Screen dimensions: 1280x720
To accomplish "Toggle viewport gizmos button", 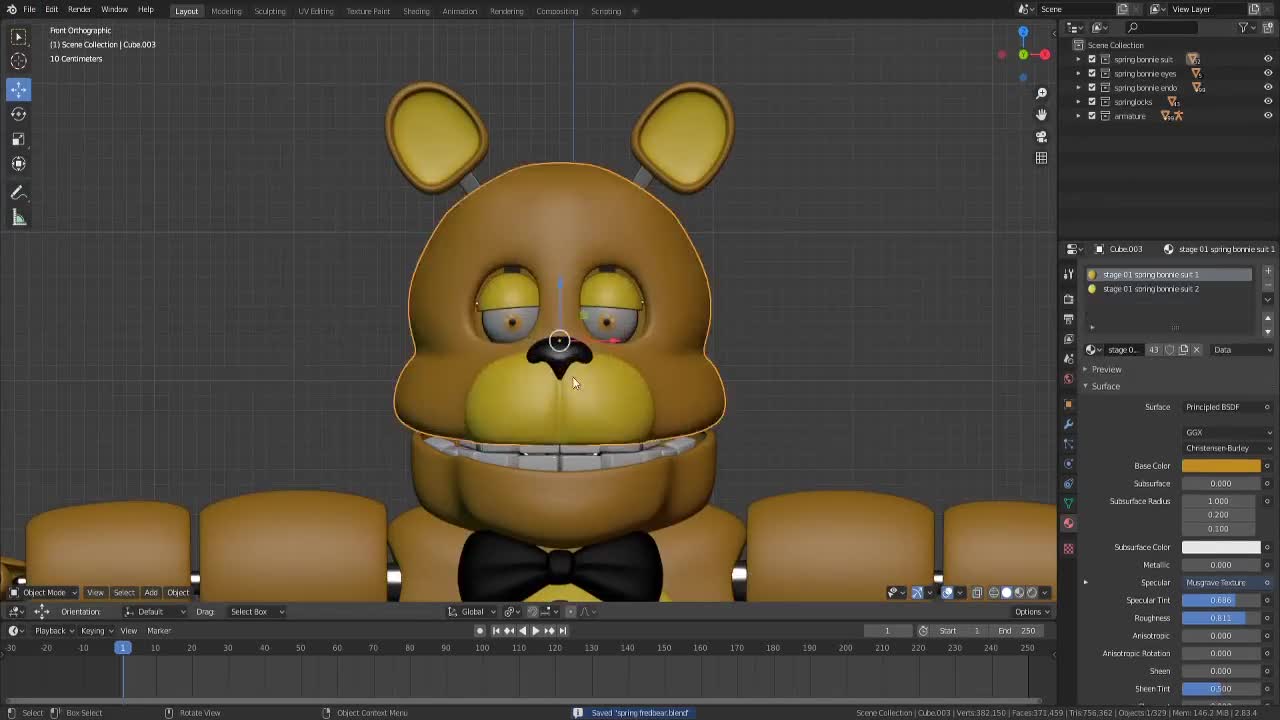I will point(916,592).
